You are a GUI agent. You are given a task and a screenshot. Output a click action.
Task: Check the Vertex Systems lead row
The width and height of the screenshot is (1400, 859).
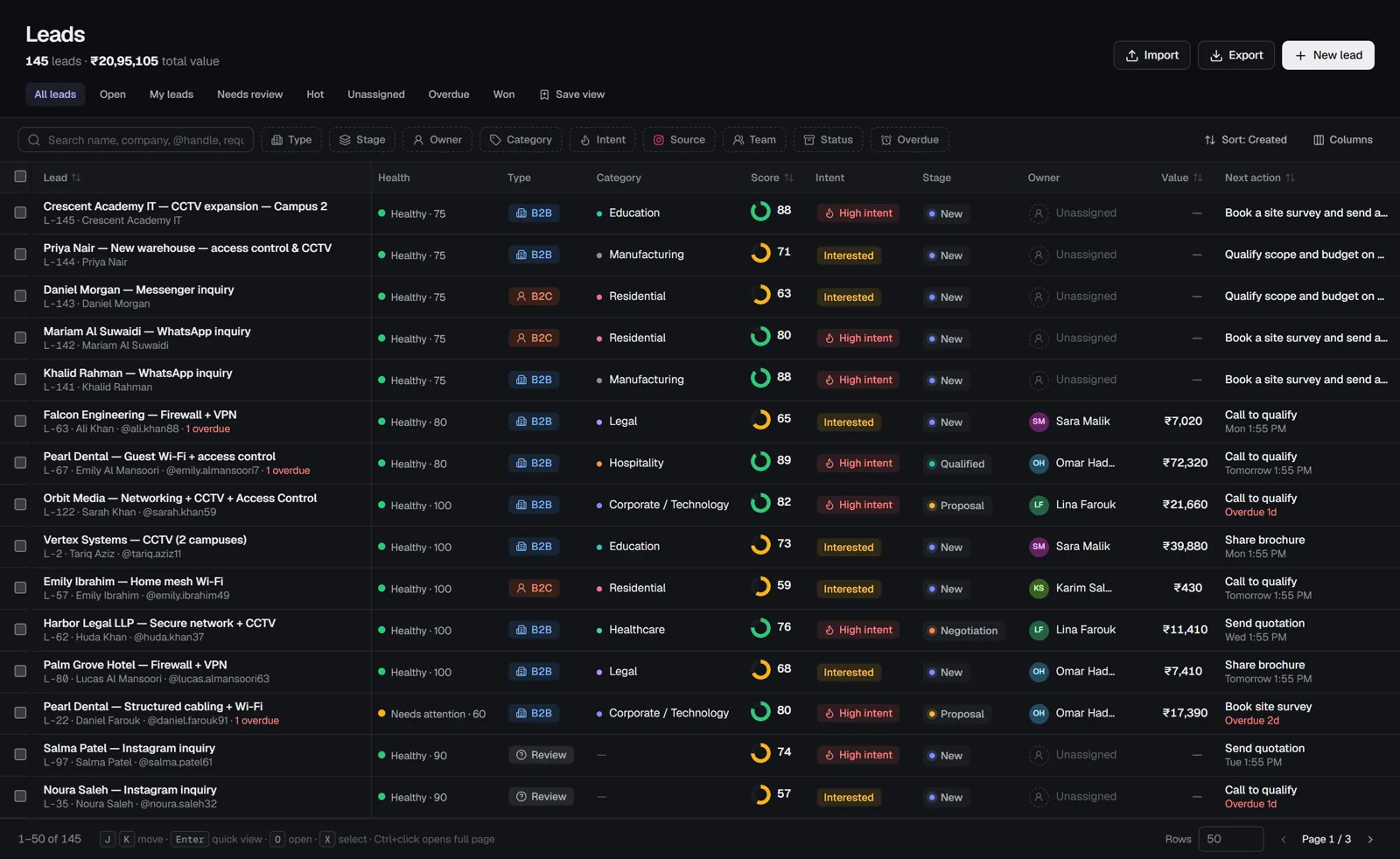(20, 546)
